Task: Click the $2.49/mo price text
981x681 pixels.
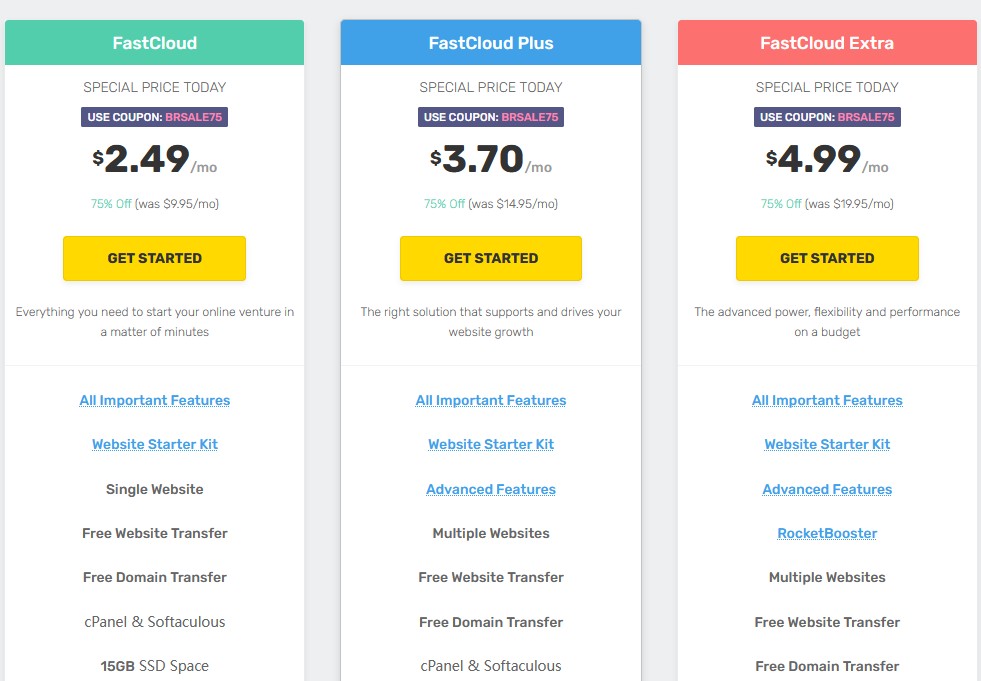Action: tap(155, 159)
